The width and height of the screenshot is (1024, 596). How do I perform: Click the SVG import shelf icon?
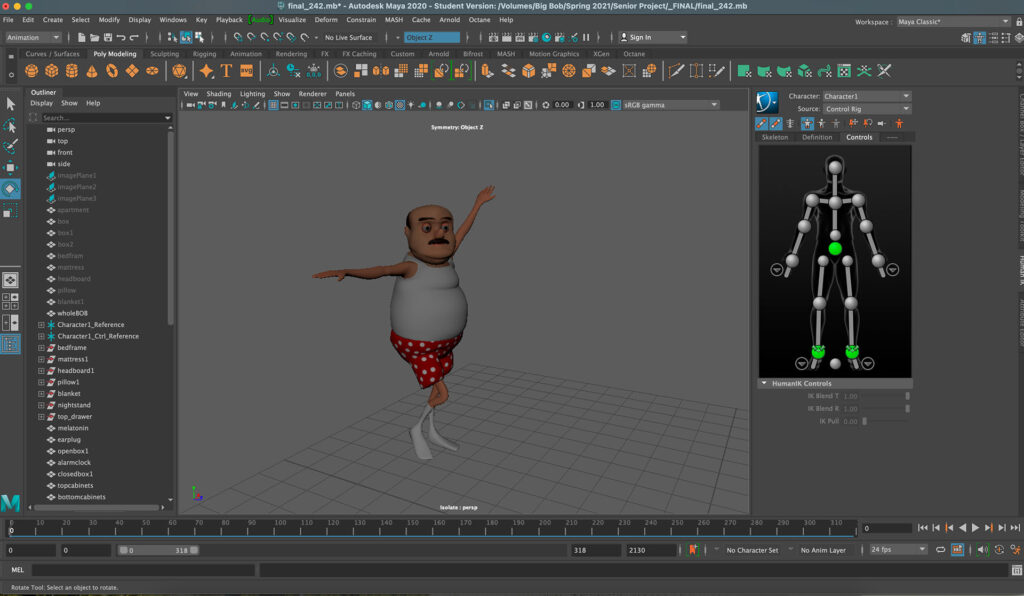coord(246,71)
